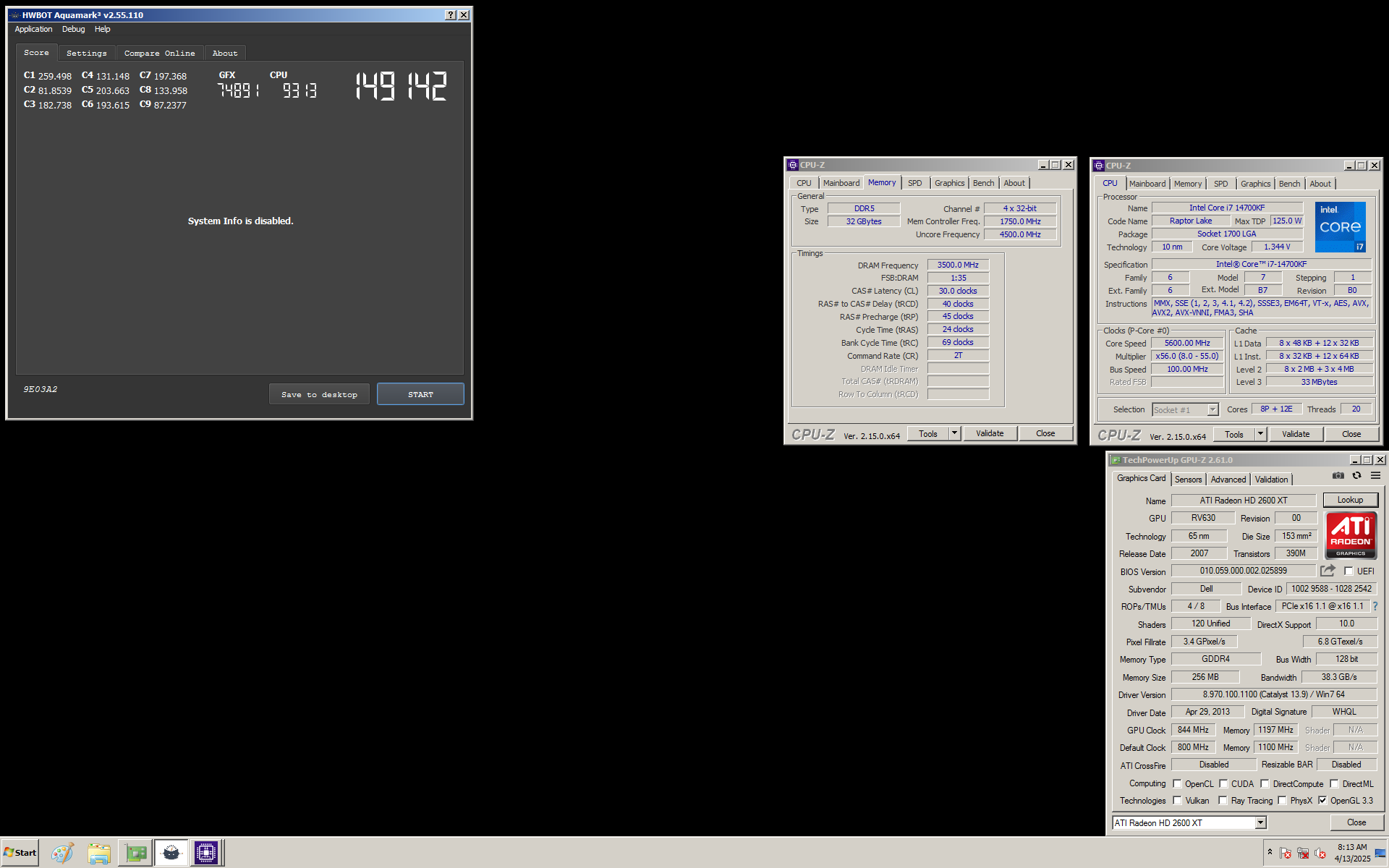Click the Aquamark taskbar icon
The image size is (1389, 868).
(x=171, y=853)
